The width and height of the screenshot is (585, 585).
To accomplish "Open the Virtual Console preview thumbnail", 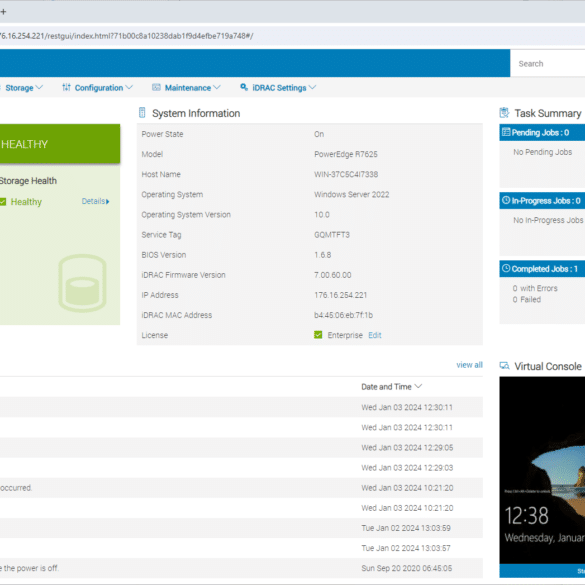I will pos(542,471).
